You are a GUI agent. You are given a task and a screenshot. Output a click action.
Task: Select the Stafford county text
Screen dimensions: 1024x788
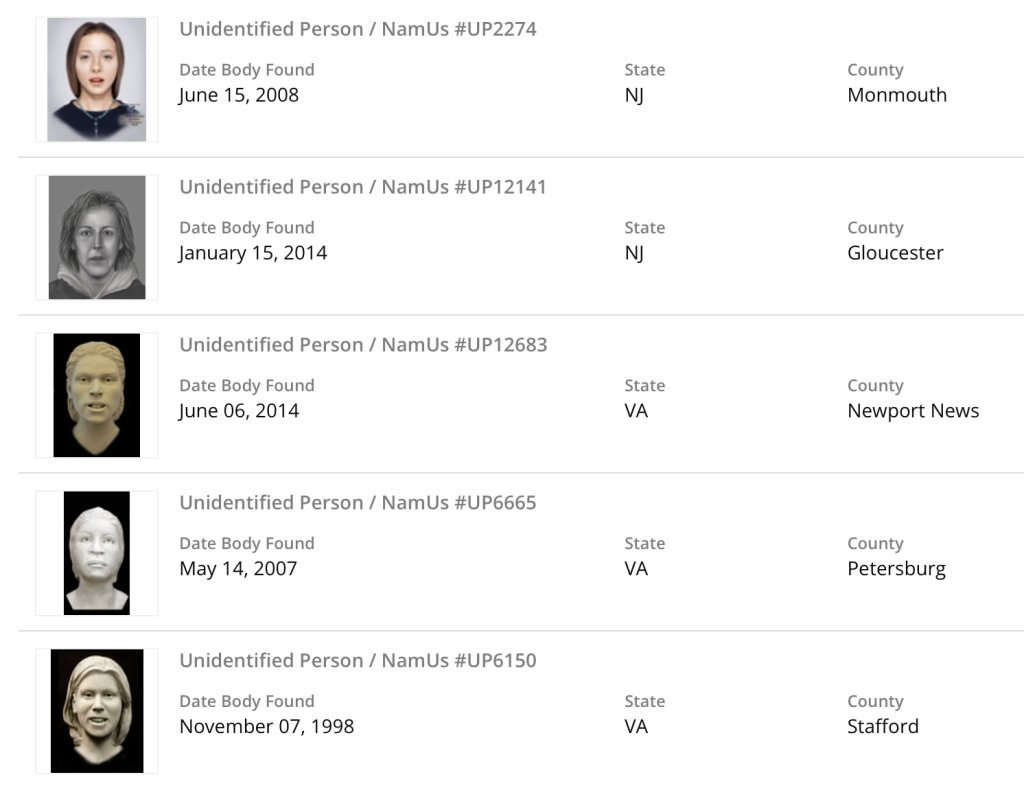pos(883,727)
